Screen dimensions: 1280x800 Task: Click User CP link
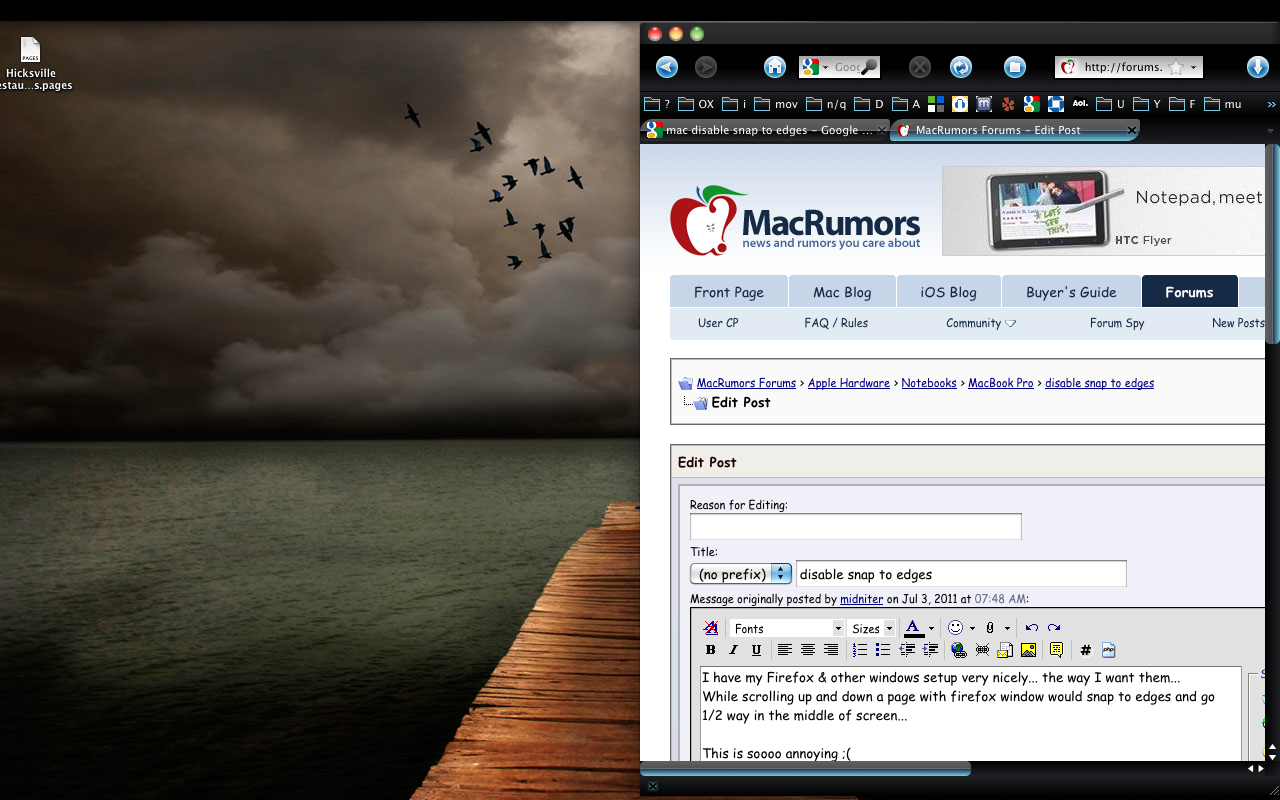pos(718,323)
